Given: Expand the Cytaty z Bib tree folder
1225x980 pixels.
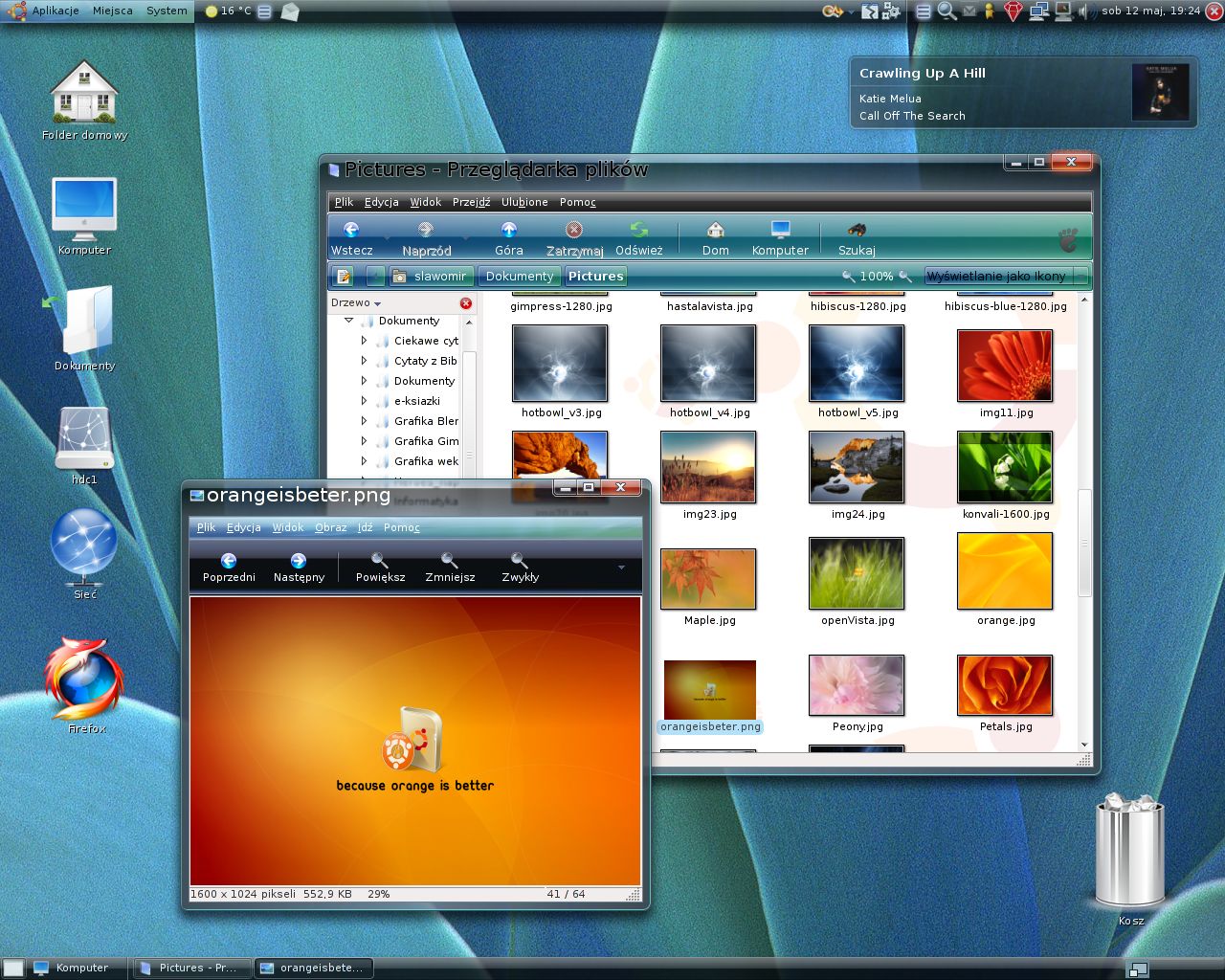Looking at the screenshot, I should tap(364, 361).
